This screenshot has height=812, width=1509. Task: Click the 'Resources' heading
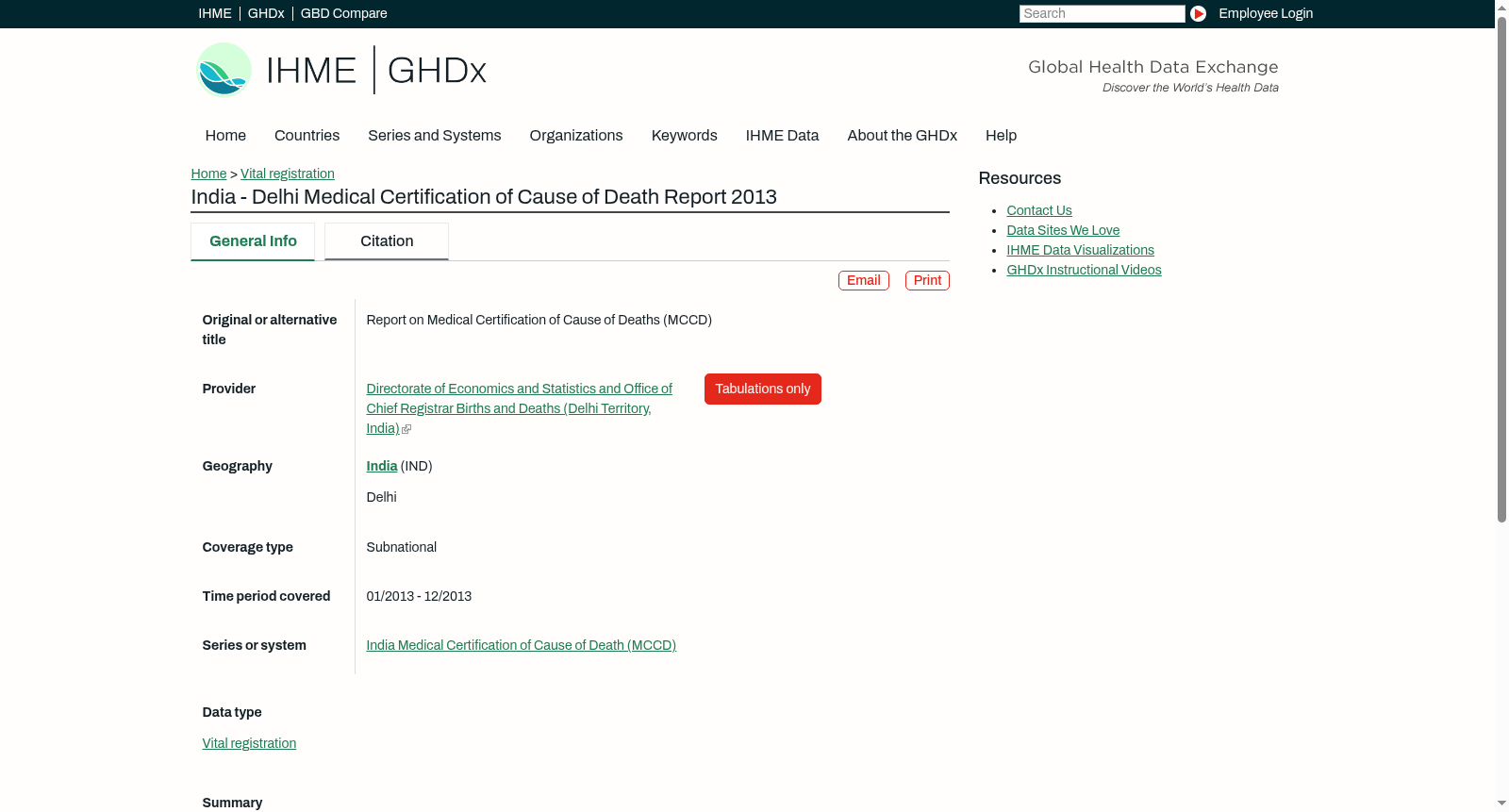[1020, 178]
